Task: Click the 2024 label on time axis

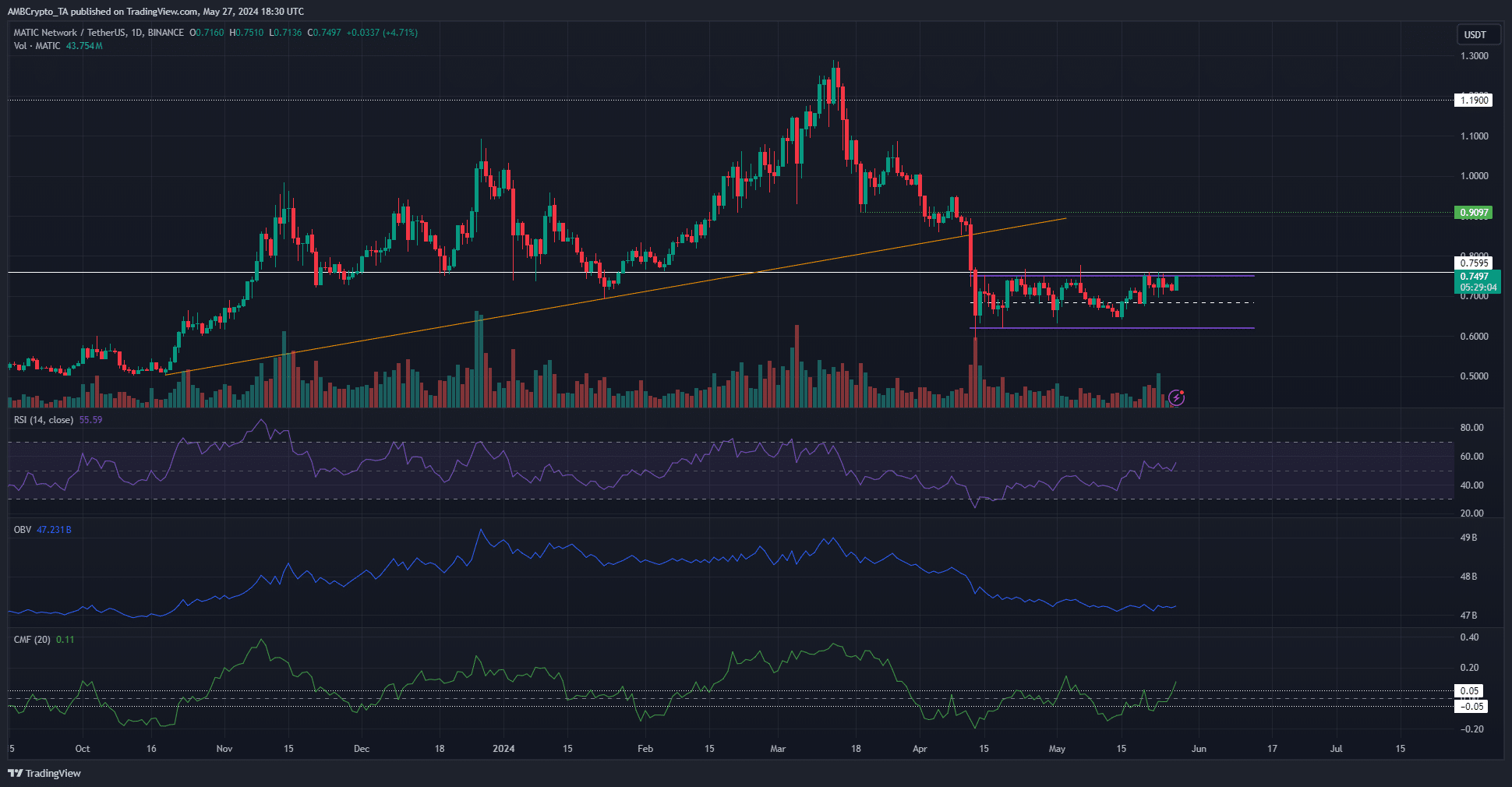Action: click(x=504, y=749)
